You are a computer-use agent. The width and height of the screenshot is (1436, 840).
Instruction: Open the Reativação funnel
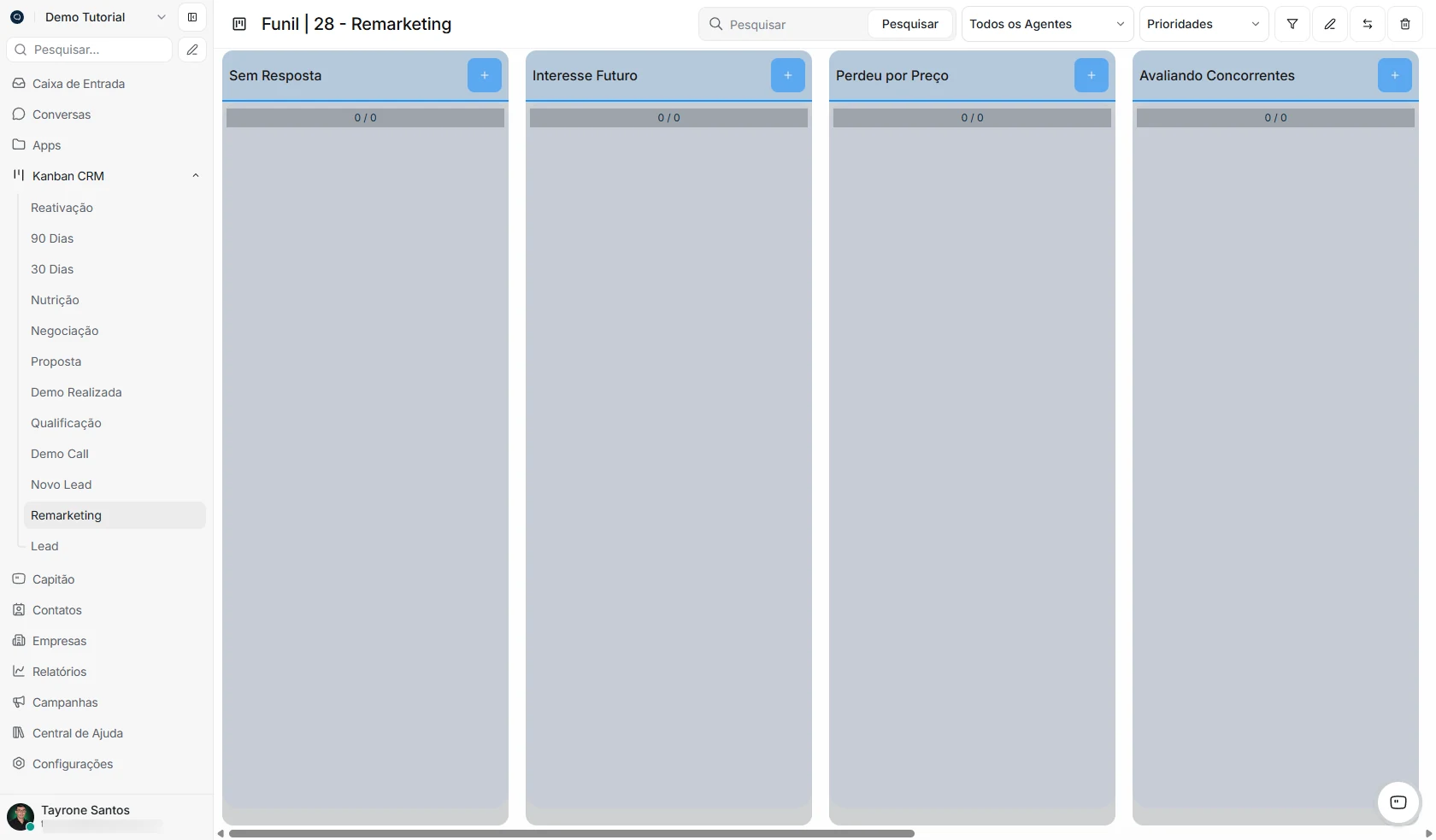click(115, 208)
